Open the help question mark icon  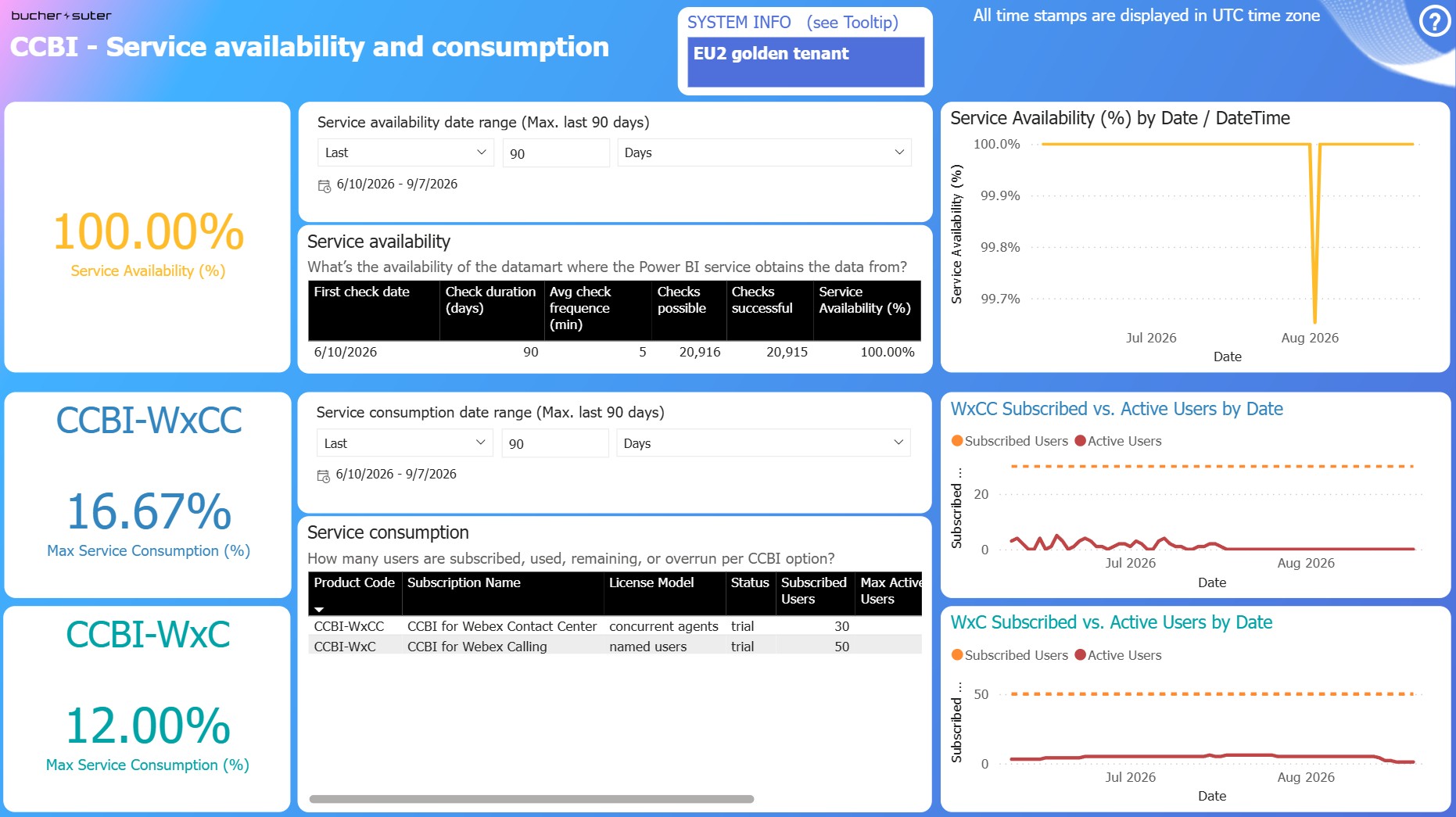(x=1434, y=22)
